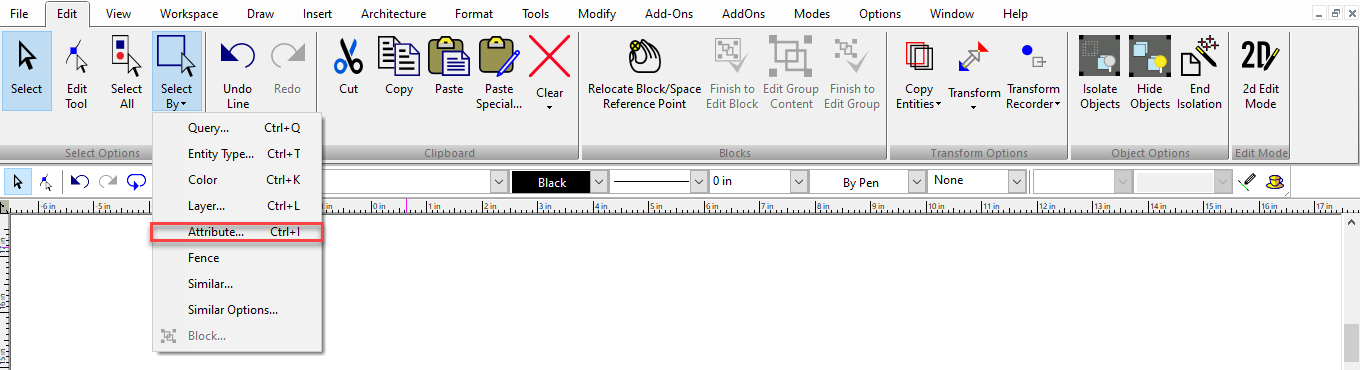1360x370 pixels.
Task: Open the Clear dropdown arrow
Action: click(549, 107)
